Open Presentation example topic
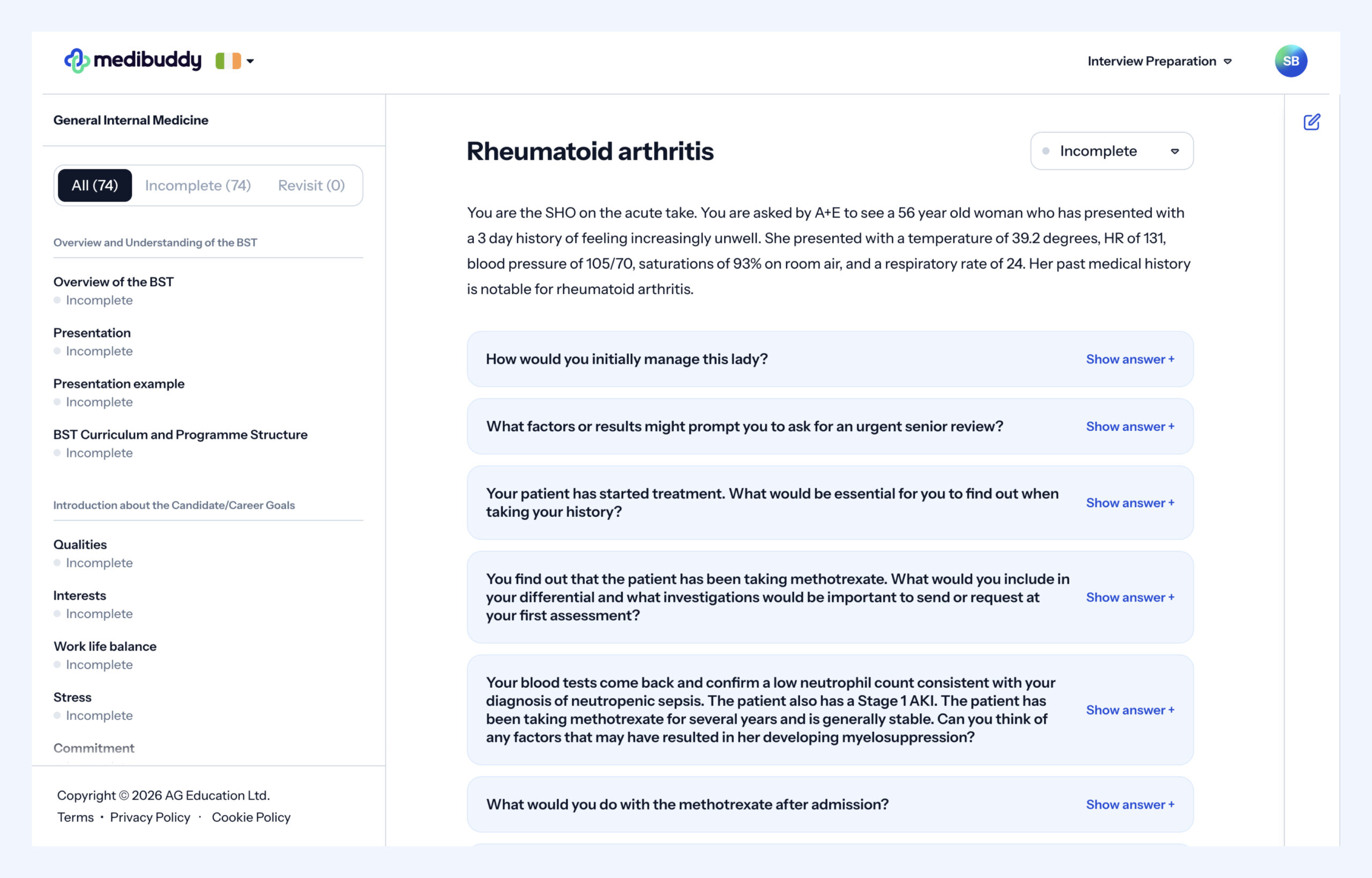Viewport: 1372px width, 878px height. click(118, 384)
